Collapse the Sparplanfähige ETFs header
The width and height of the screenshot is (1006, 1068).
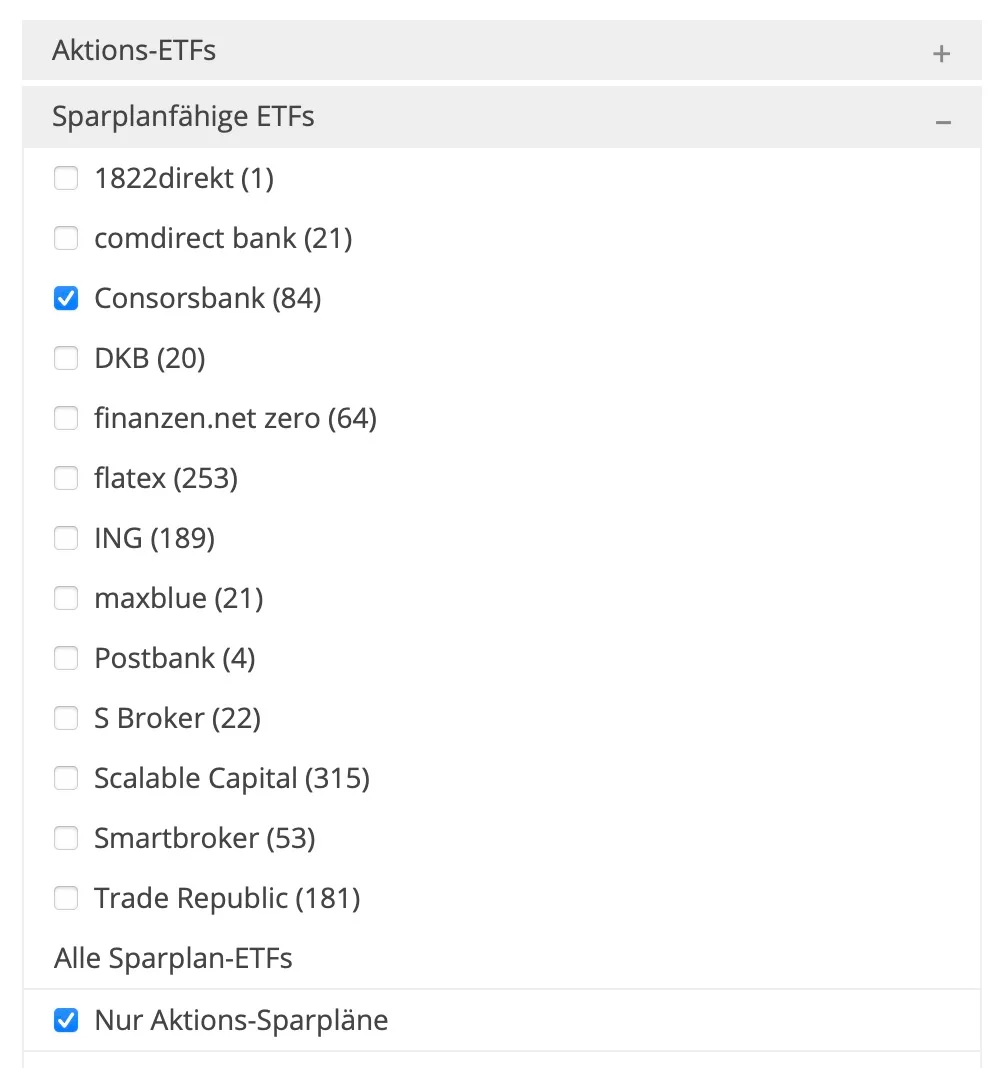502,117
